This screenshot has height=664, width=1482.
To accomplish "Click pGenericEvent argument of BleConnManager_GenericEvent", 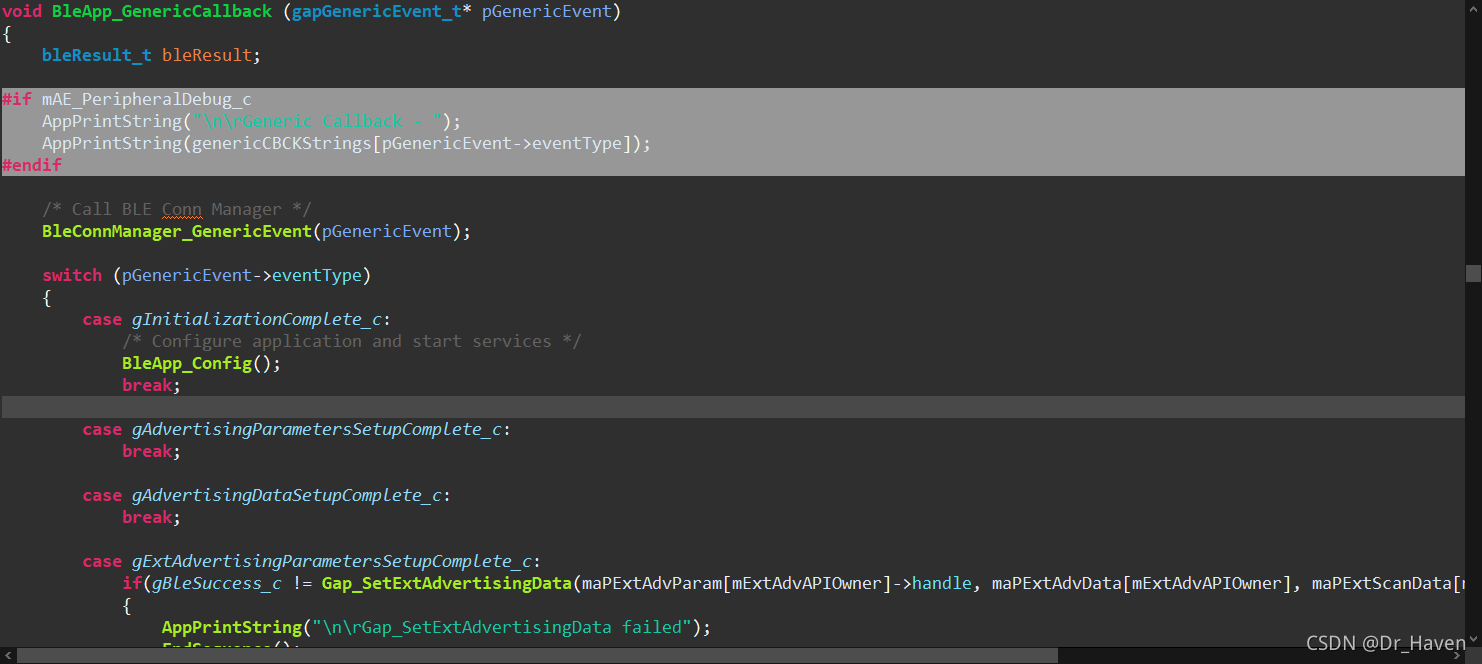I will [x=386, y=231].
